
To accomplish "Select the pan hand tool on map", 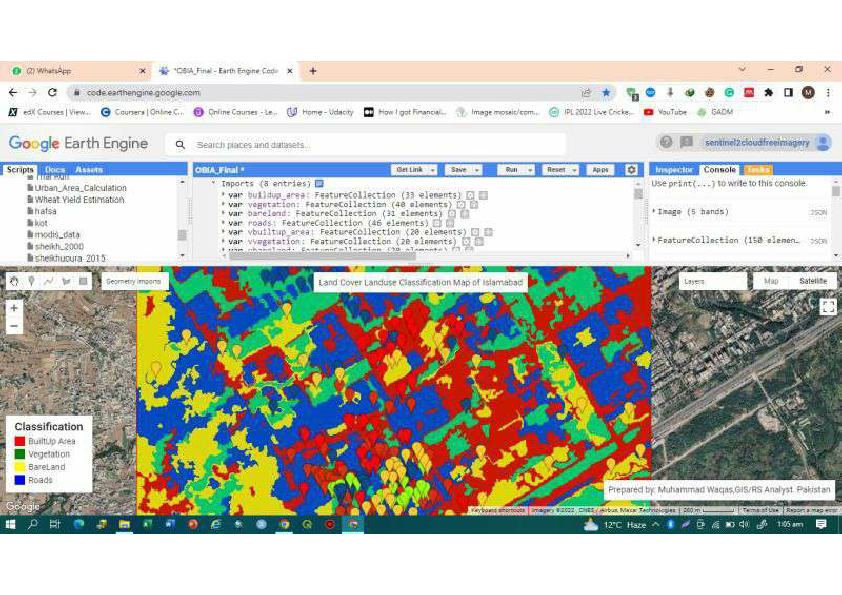I will (14, 281).
